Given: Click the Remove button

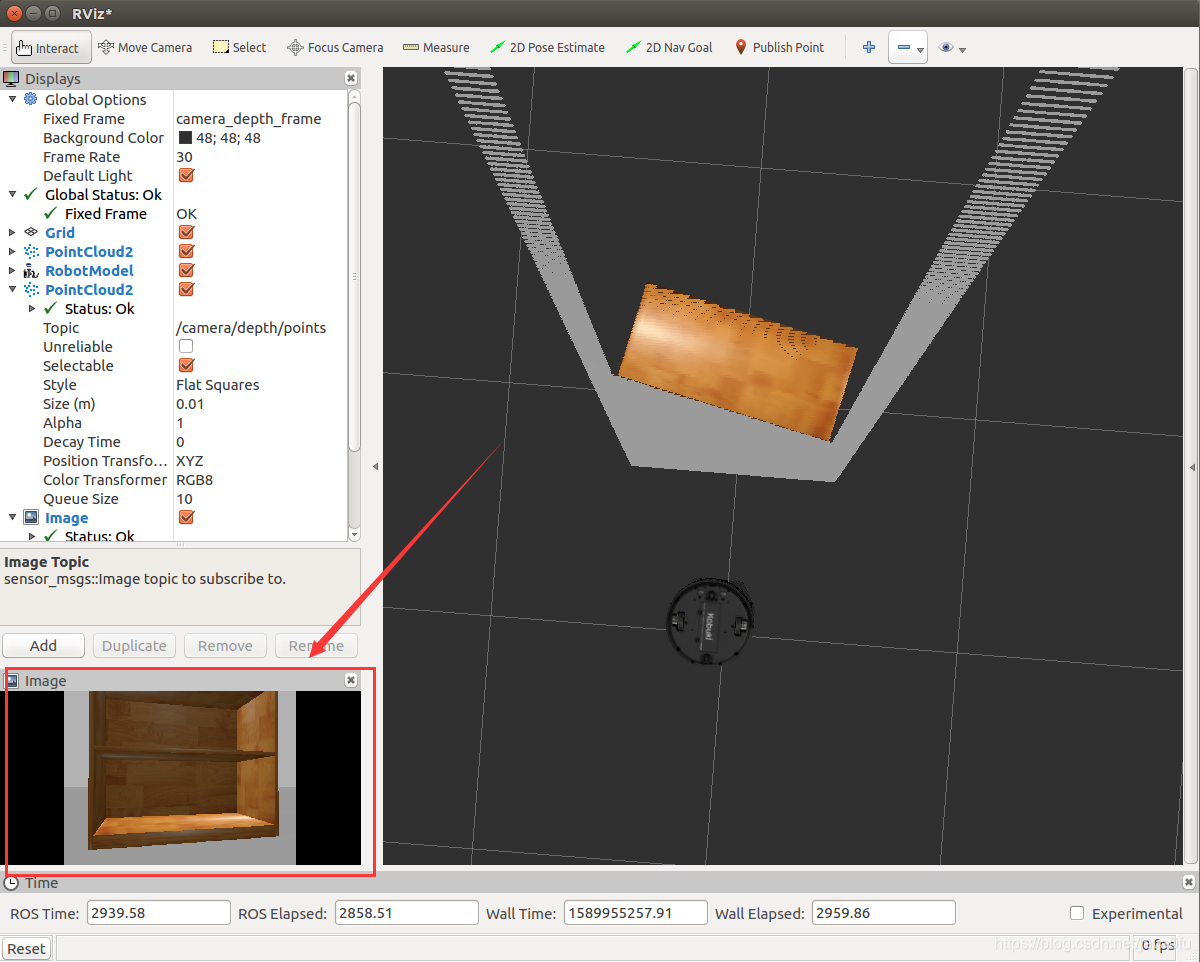Looking at the screenshot, I should [x=225, y=645].
